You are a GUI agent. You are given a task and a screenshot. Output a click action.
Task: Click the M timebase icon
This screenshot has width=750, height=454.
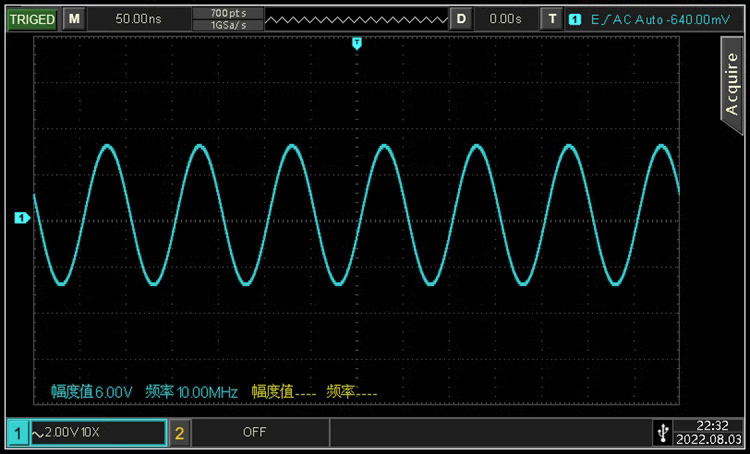tap(74, 19)
